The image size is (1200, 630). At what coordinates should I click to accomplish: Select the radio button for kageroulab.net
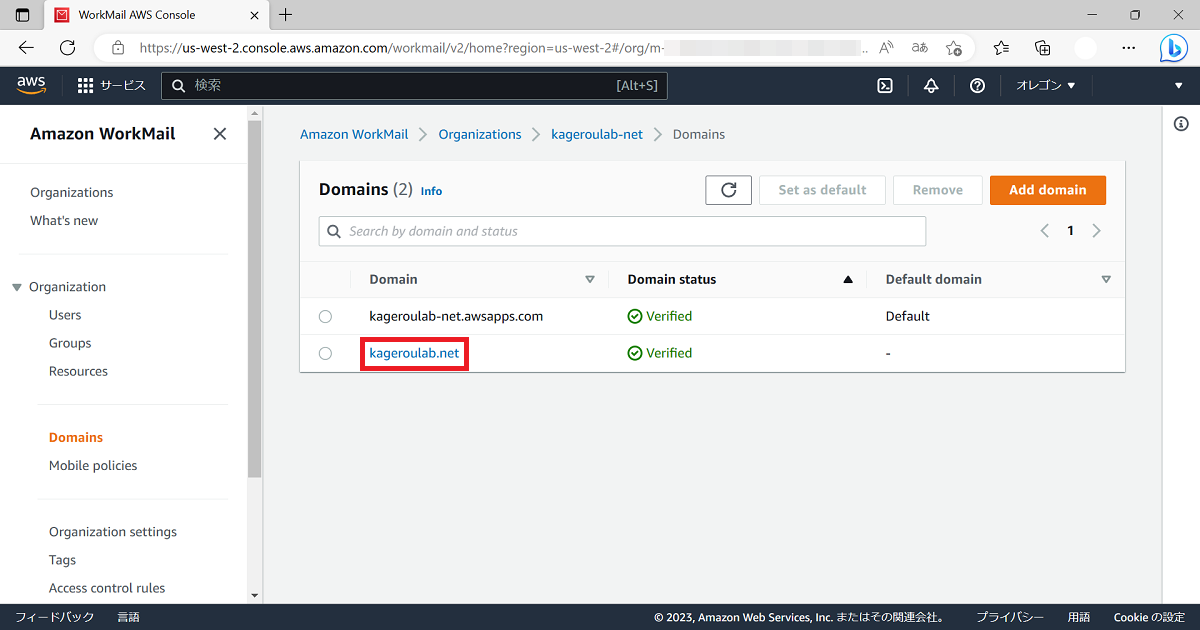click(x=325, y=352)
